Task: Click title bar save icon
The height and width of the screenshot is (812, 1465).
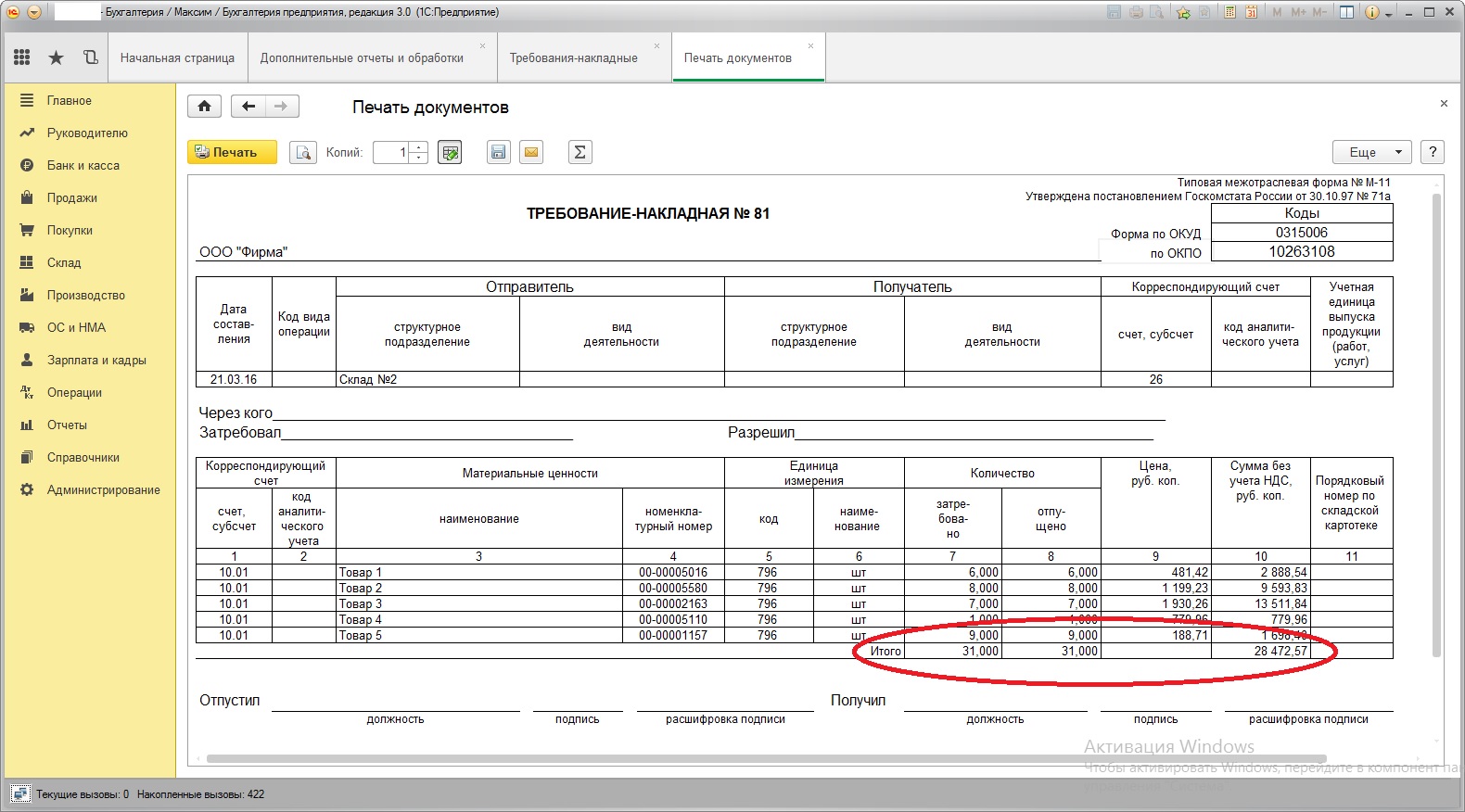Action: [x=1114, y=12]
